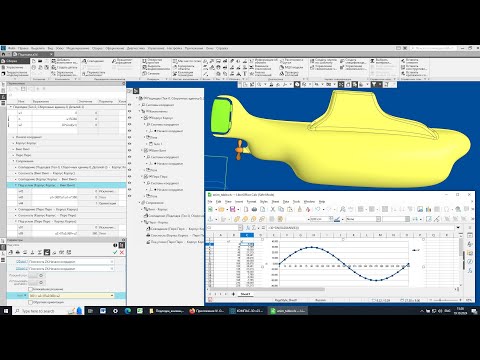Open the angle expression dropdown arrow
Image resolution: width=480 pixels, height=360 pixels.
click(112, 296)
